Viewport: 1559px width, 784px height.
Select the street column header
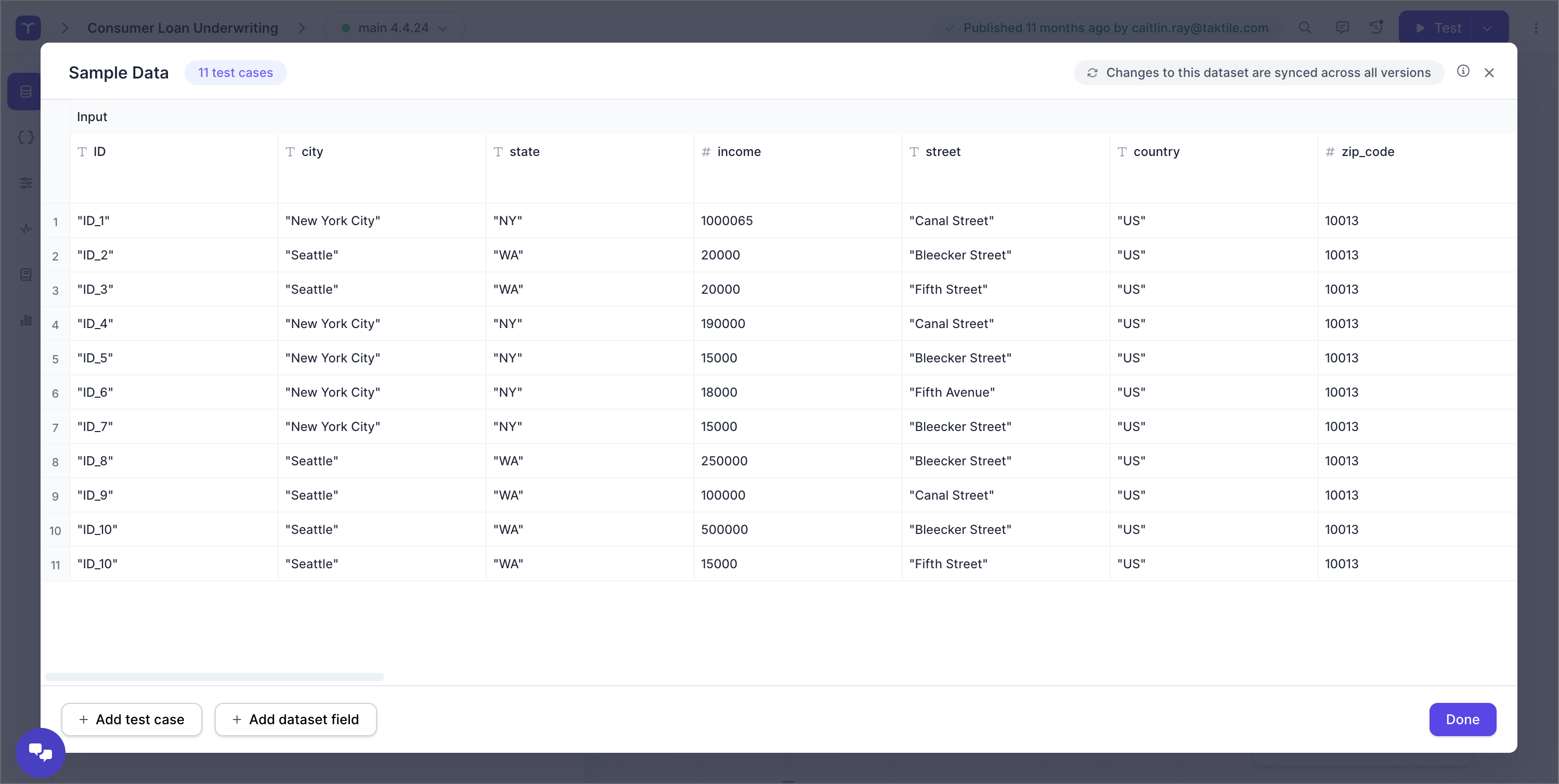1006,168
